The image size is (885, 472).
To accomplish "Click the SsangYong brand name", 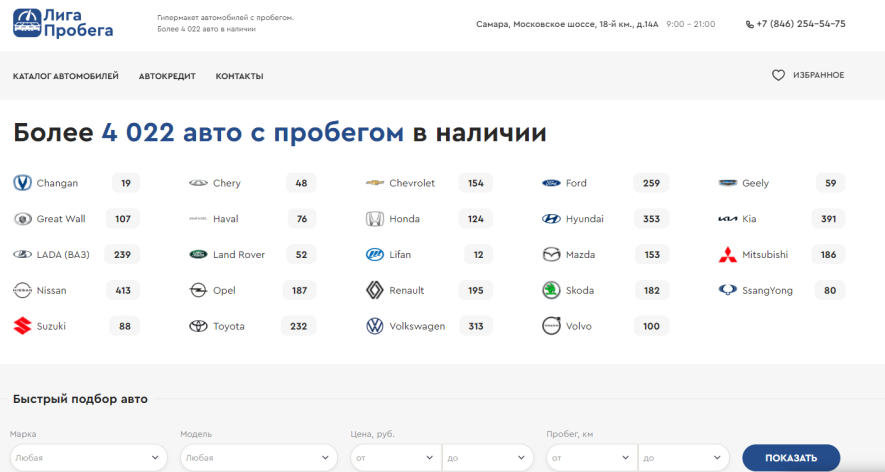I will tap(767, 291).
